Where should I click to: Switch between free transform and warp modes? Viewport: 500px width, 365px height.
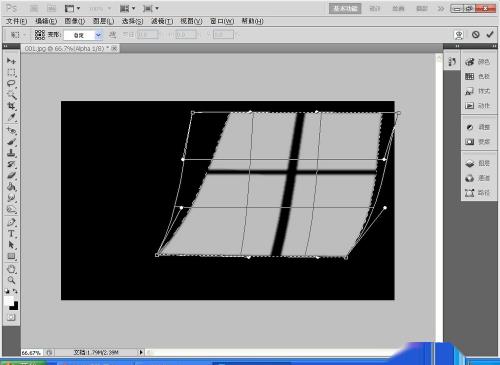click(x=459, y=35)
